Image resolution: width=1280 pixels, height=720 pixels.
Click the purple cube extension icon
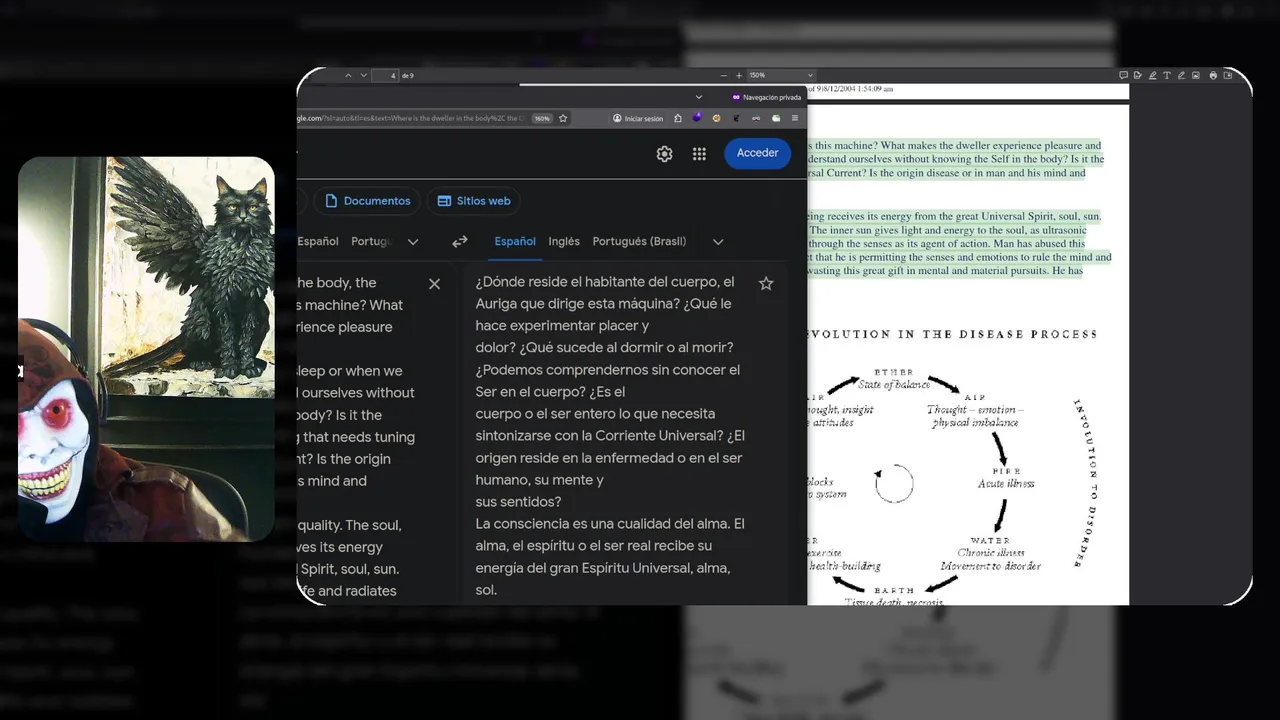[697, 118]
